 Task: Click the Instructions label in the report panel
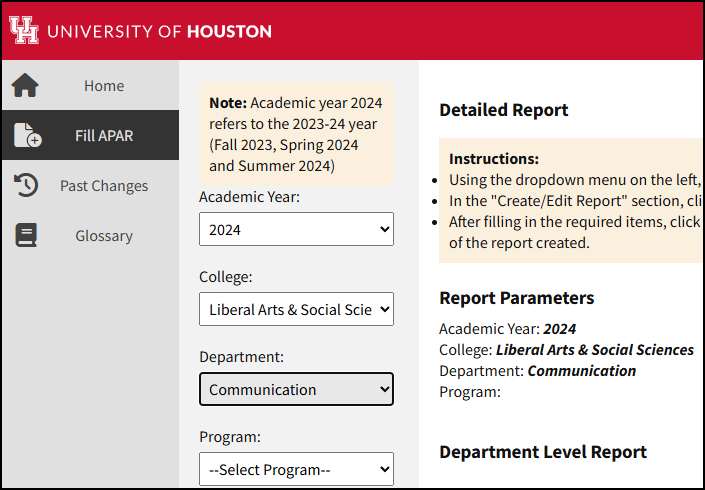[494, 159]
